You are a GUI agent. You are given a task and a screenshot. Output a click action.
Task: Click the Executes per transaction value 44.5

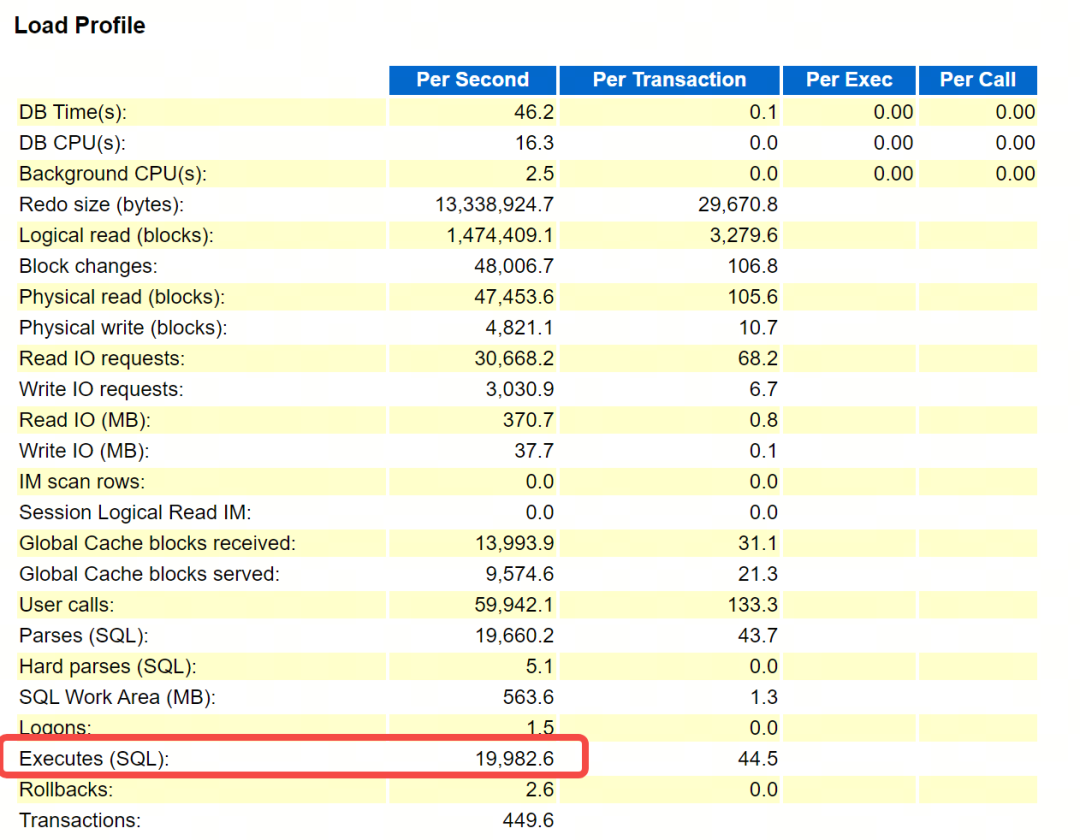tap(758, 759)
